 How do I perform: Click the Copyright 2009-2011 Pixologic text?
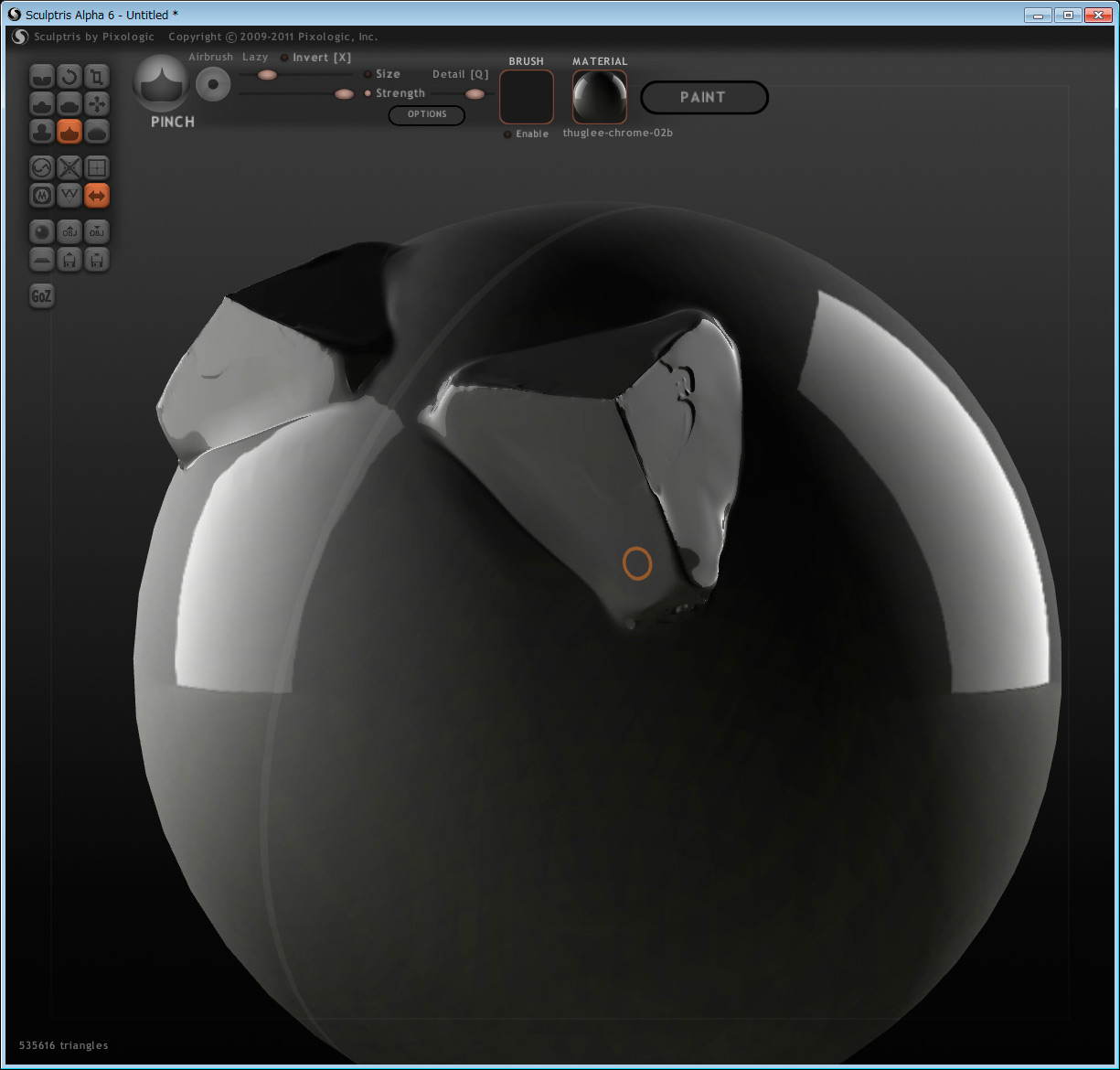click(273, 37)
